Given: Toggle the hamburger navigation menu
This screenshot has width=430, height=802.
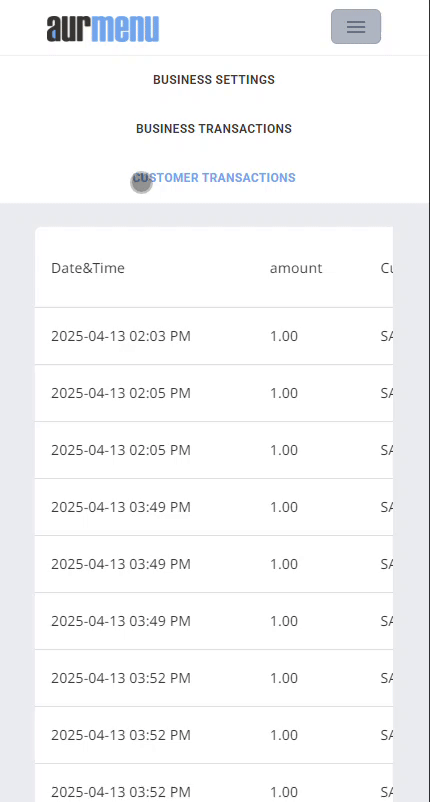Looking at the screenshot, I should 356,27.
